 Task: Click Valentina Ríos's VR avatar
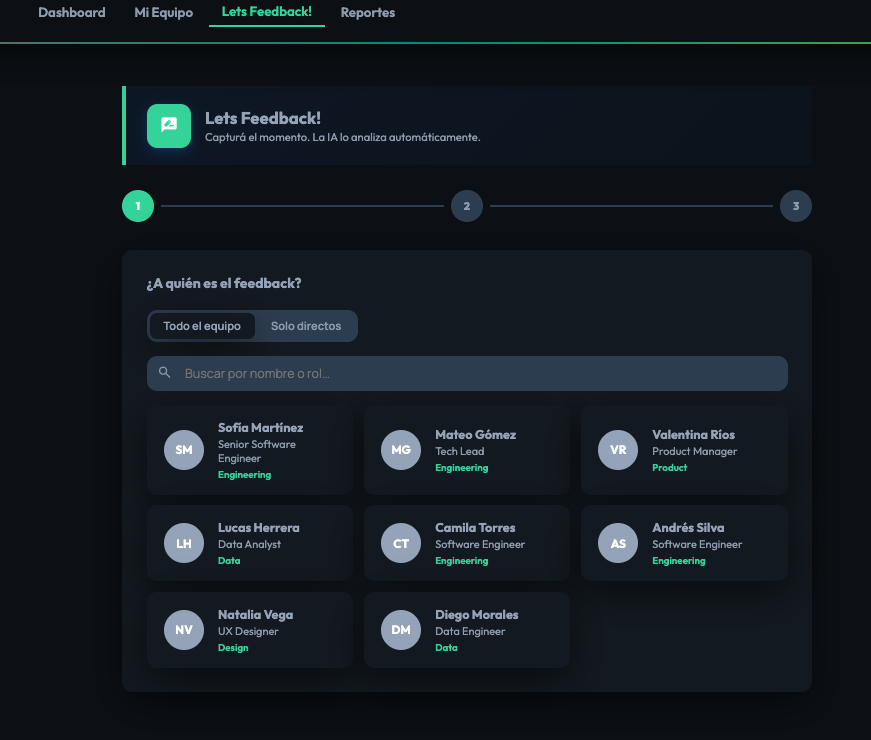617,450
